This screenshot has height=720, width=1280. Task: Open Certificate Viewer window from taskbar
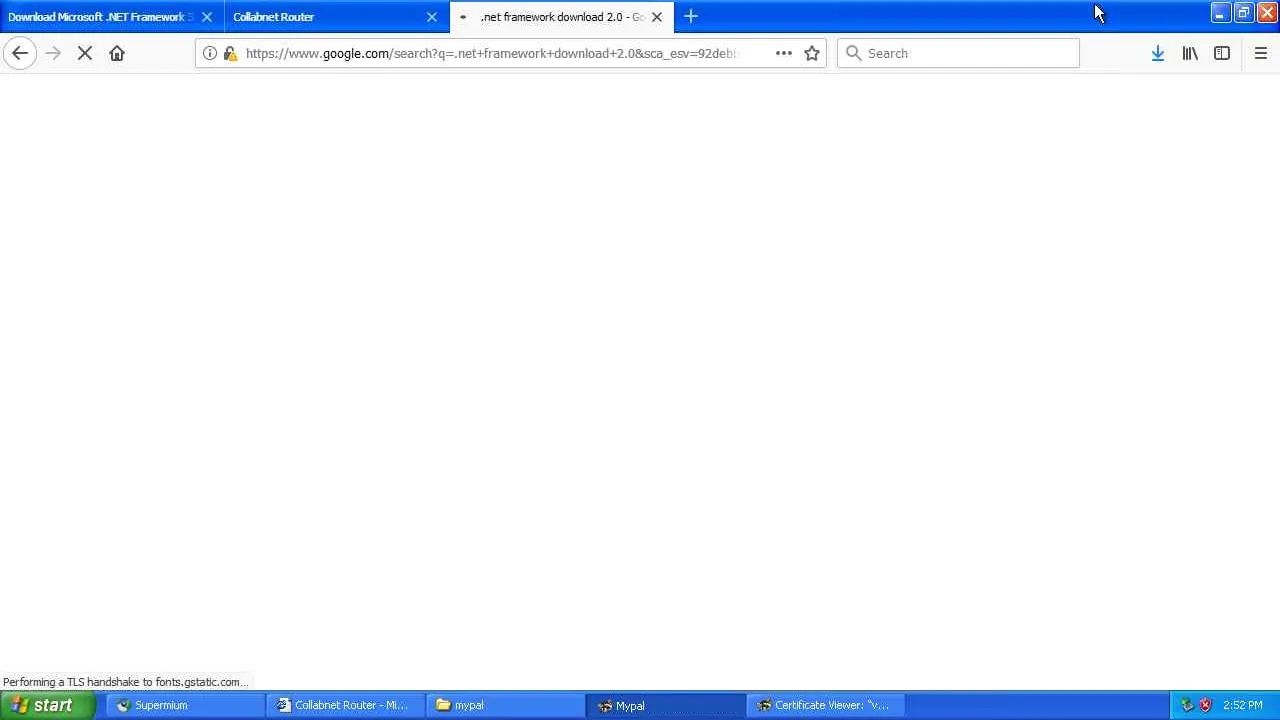pos(825,705)
